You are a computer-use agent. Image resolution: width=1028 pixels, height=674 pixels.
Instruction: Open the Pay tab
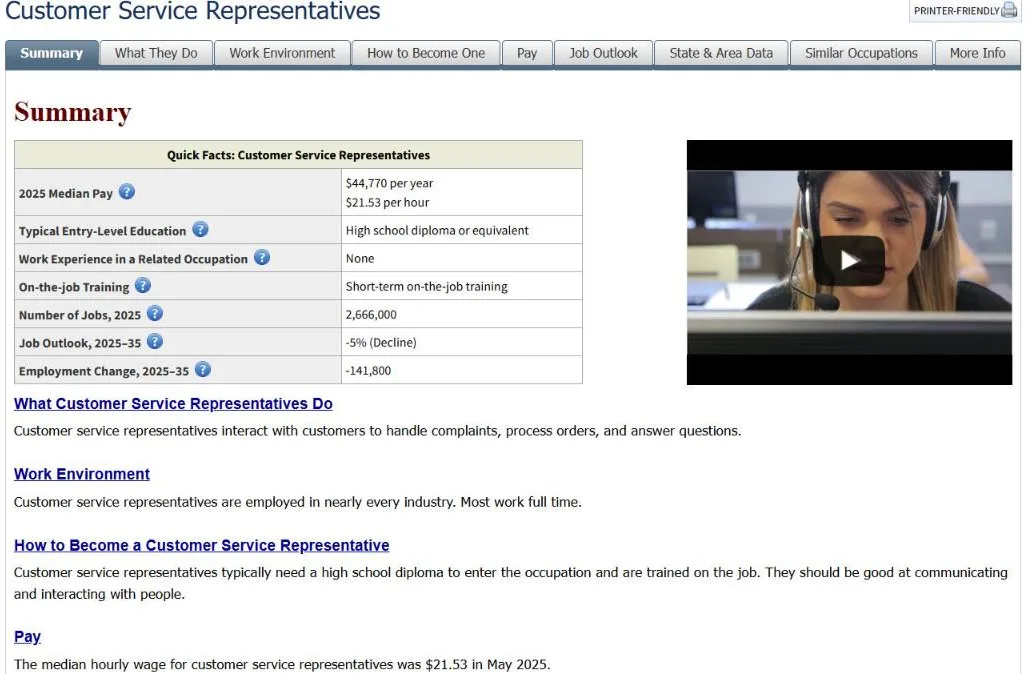click(x=527, y=54)
